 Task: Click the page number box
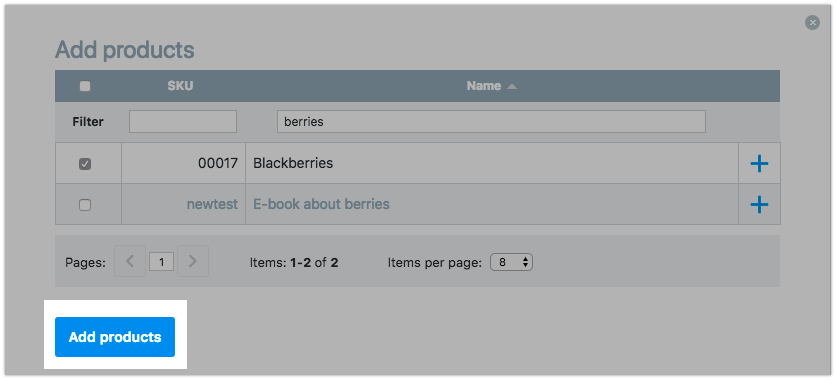pyautogui.click(x=162, y=262)
